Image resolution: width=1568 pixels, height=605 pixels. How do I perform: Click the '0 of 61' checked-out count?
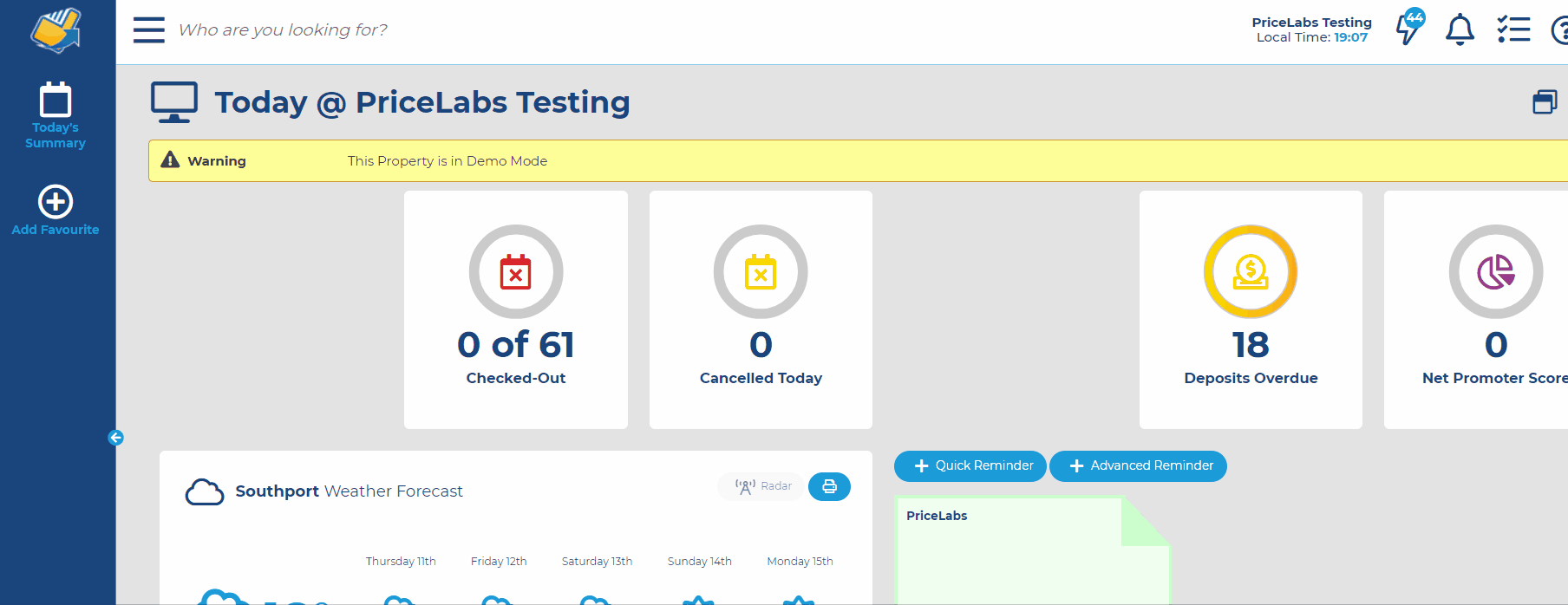click(516, 345)
